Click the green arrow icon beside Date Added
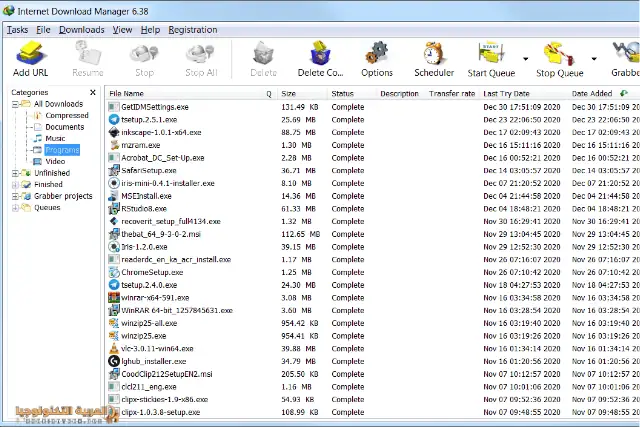The height and width of the screenshot is (427, 640). pos(624,93)
